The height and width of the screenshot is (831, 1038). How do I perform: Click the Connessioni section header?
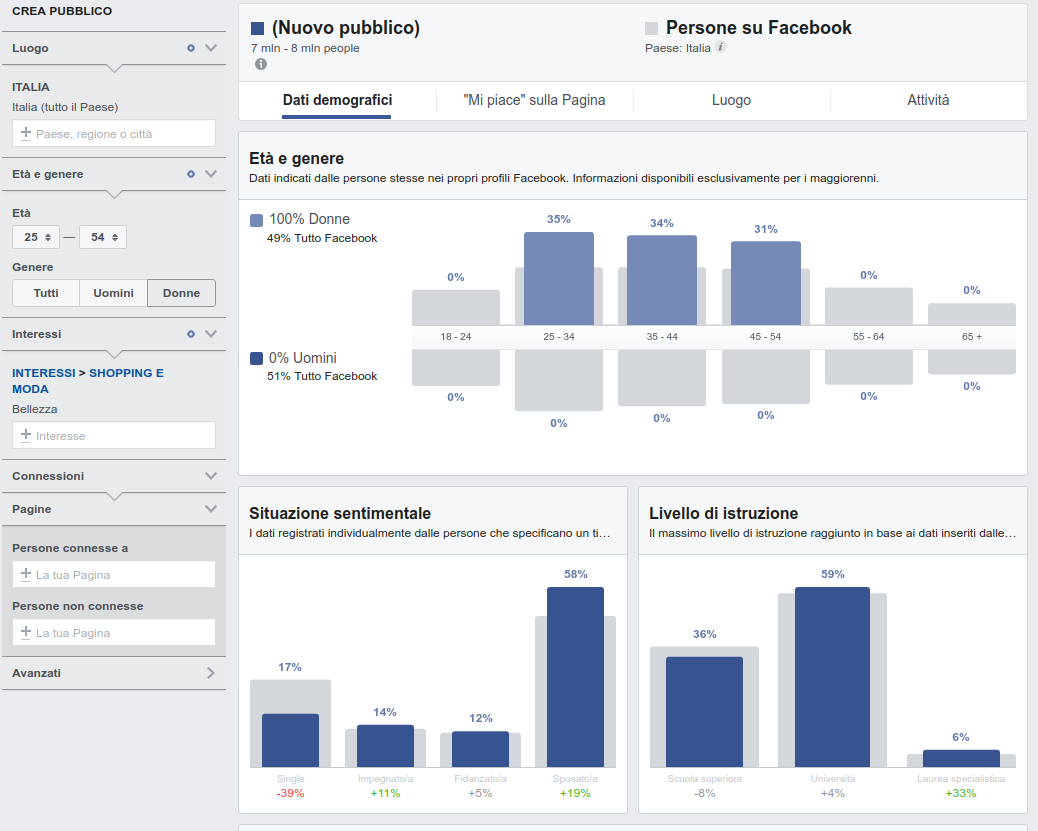click(114, 475)
